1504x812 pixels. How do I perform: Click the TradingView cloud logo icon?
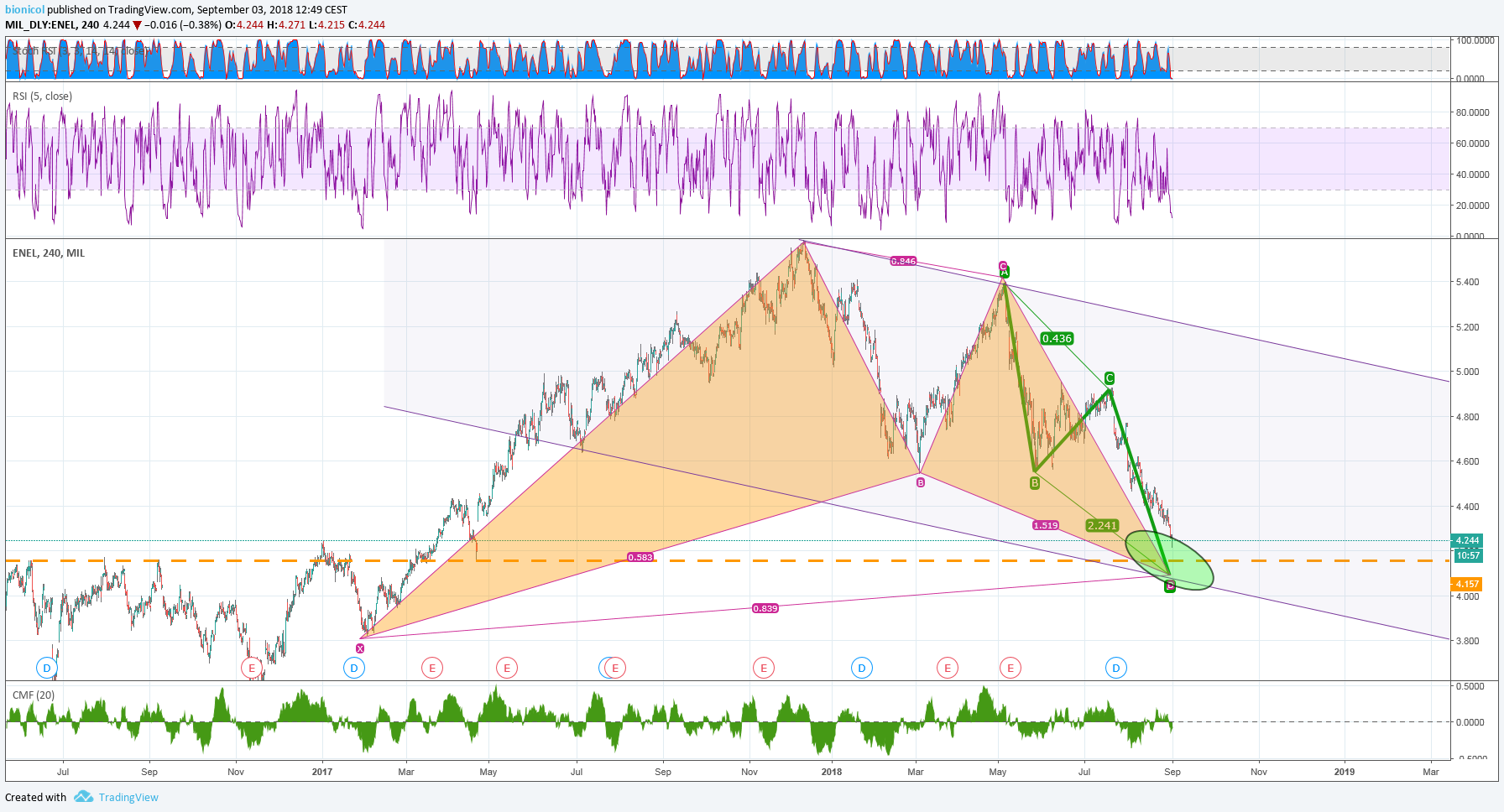click(83, 796)
